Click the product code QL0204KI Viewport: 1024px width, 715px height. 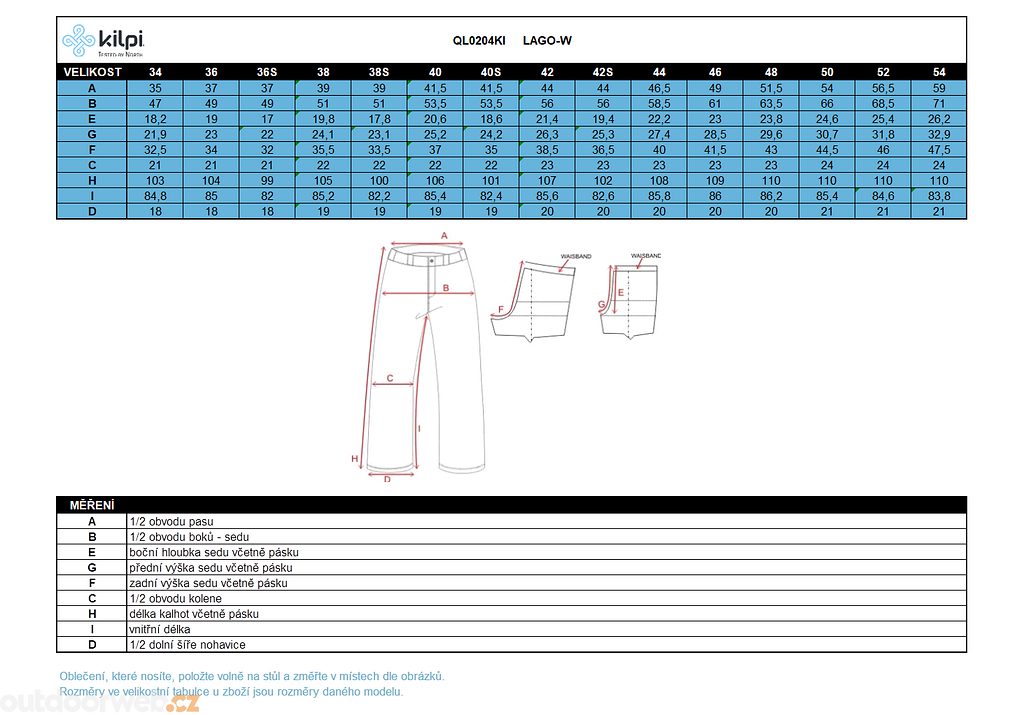479,41
